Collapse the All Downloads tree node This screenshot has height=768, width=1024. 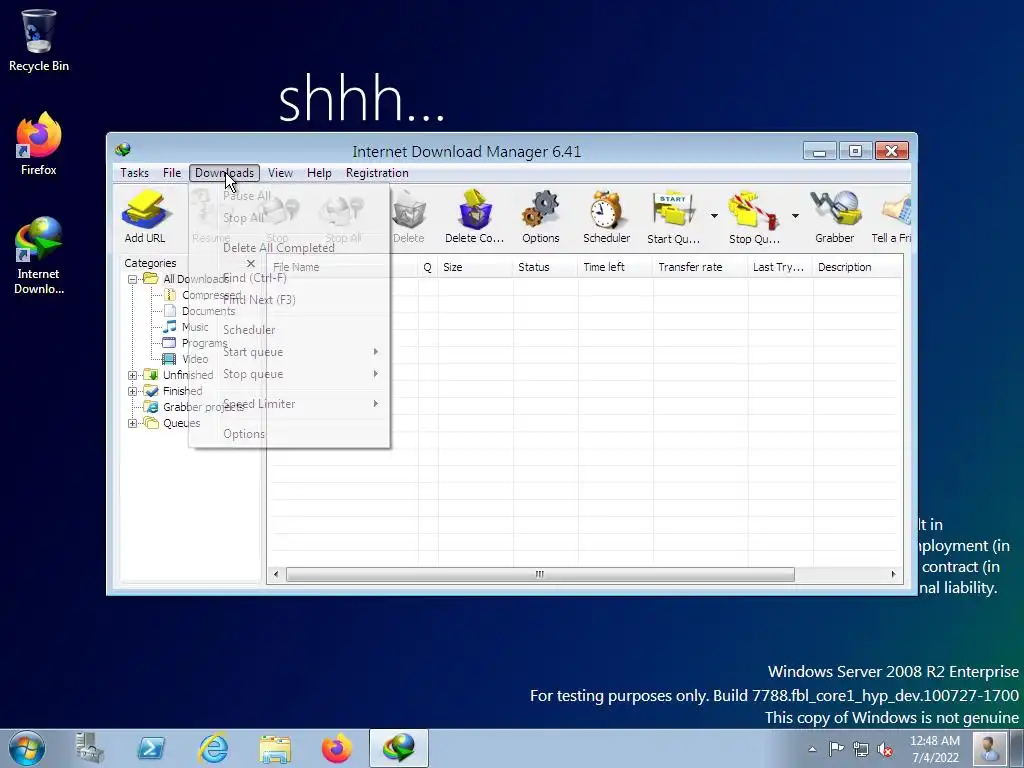click(132, 279)
